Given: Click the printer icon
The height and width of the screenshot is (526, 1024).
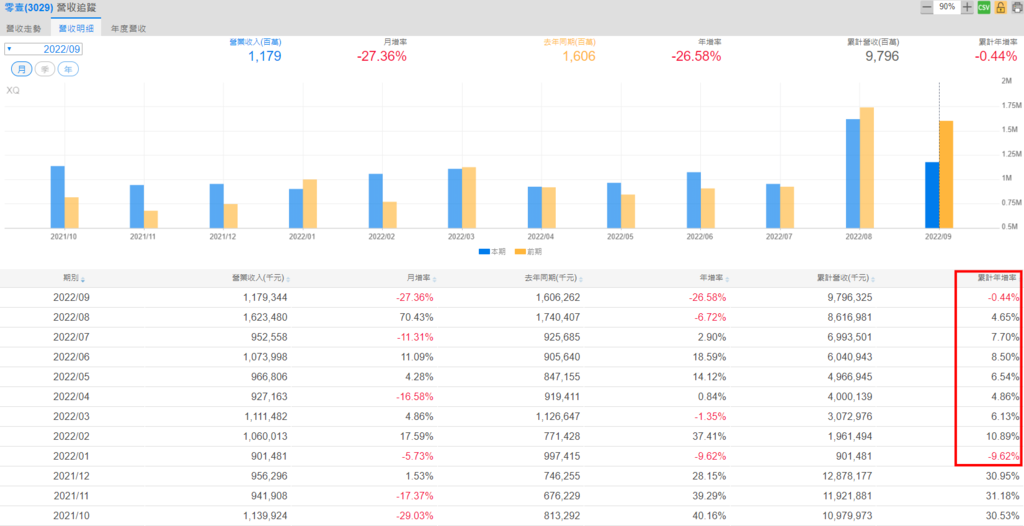Looking at the screenshot, I should [x=1016, y=8].
